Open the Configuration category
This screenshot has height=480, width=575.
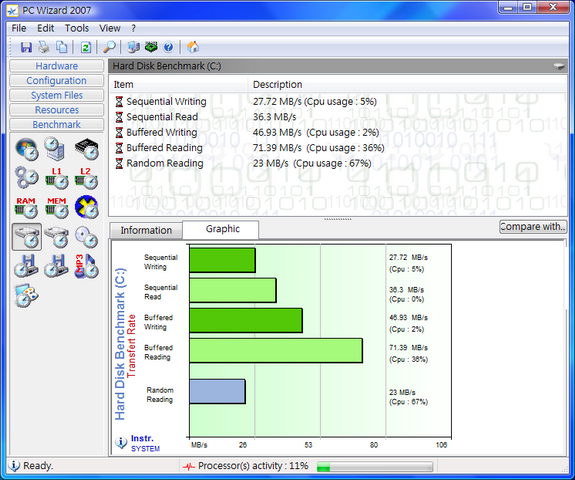coord(56,81)
